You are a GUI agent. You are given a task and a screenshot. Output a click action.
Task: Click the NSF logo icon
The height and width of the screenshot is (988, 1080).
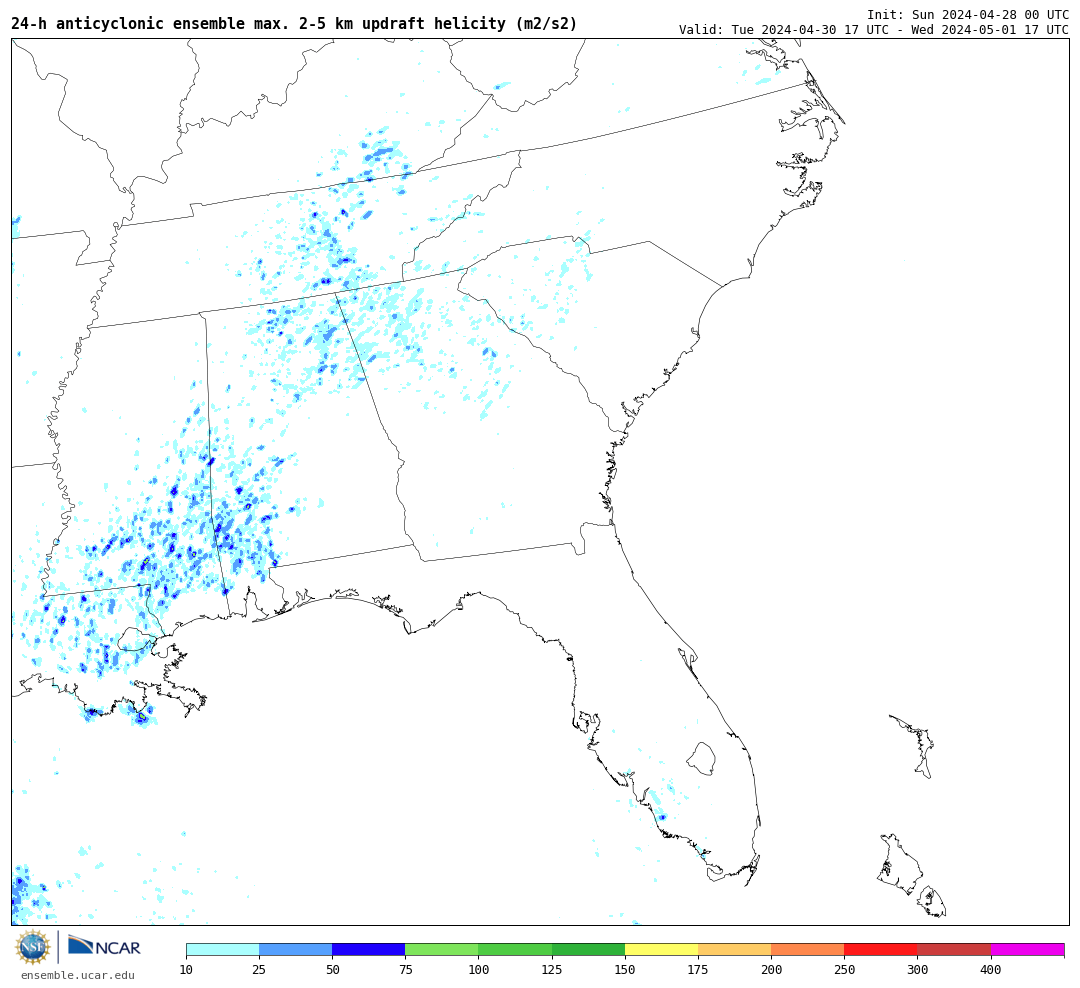click(x=32, y=947)
